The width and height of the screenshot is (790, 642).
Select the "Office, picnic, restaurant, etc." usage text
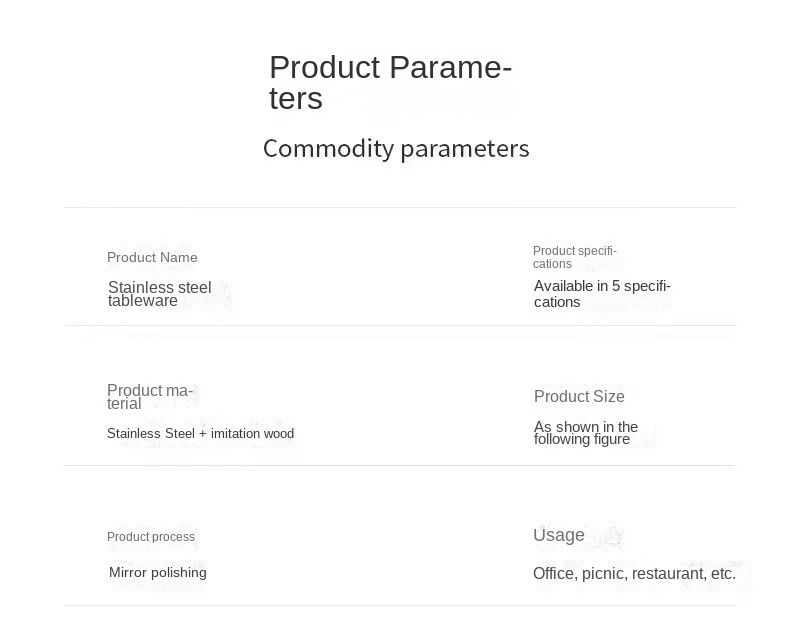(x=634, y=573)
